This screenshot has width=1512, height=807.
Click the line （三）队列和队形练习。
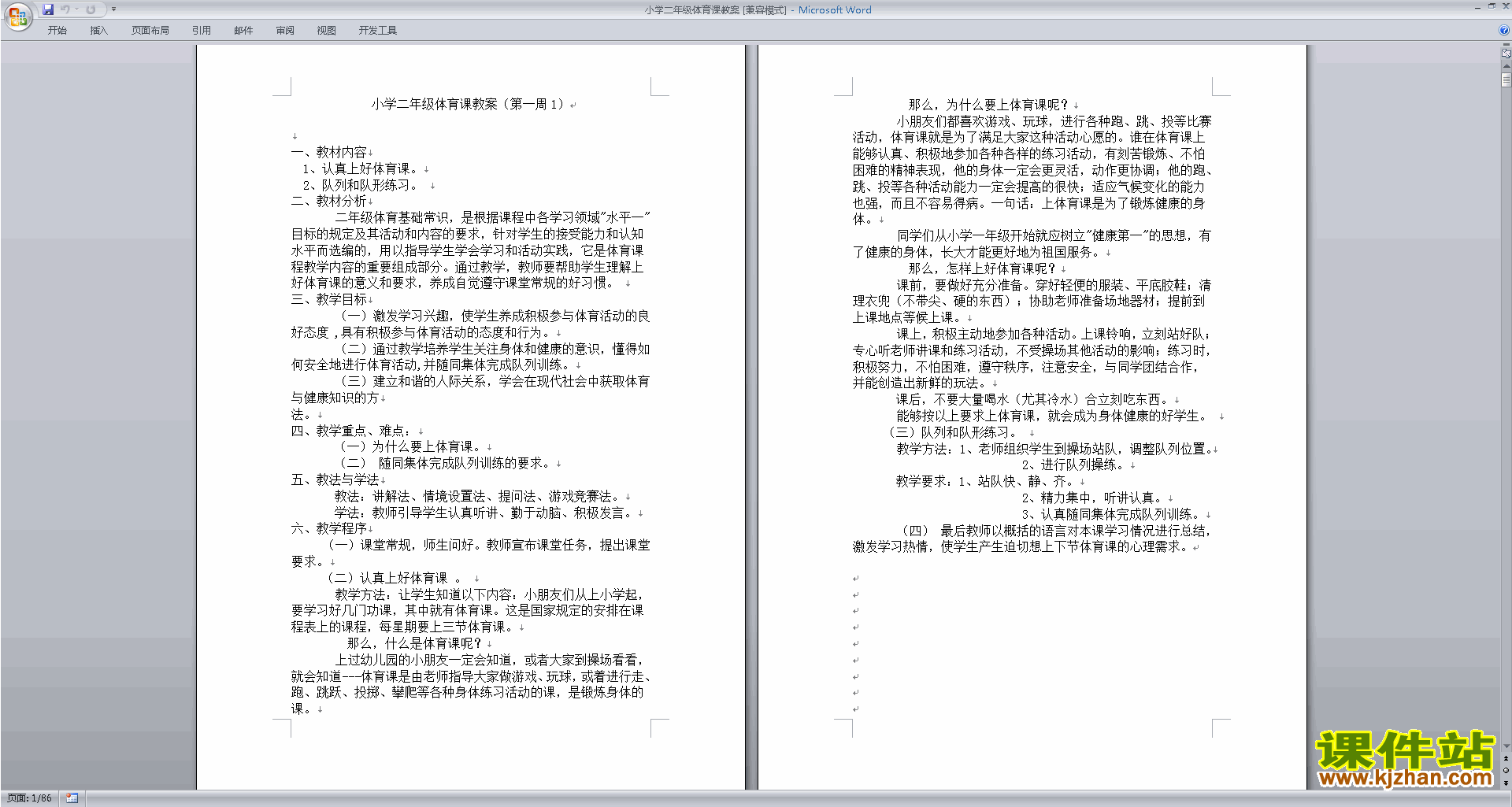click(952, 432)
